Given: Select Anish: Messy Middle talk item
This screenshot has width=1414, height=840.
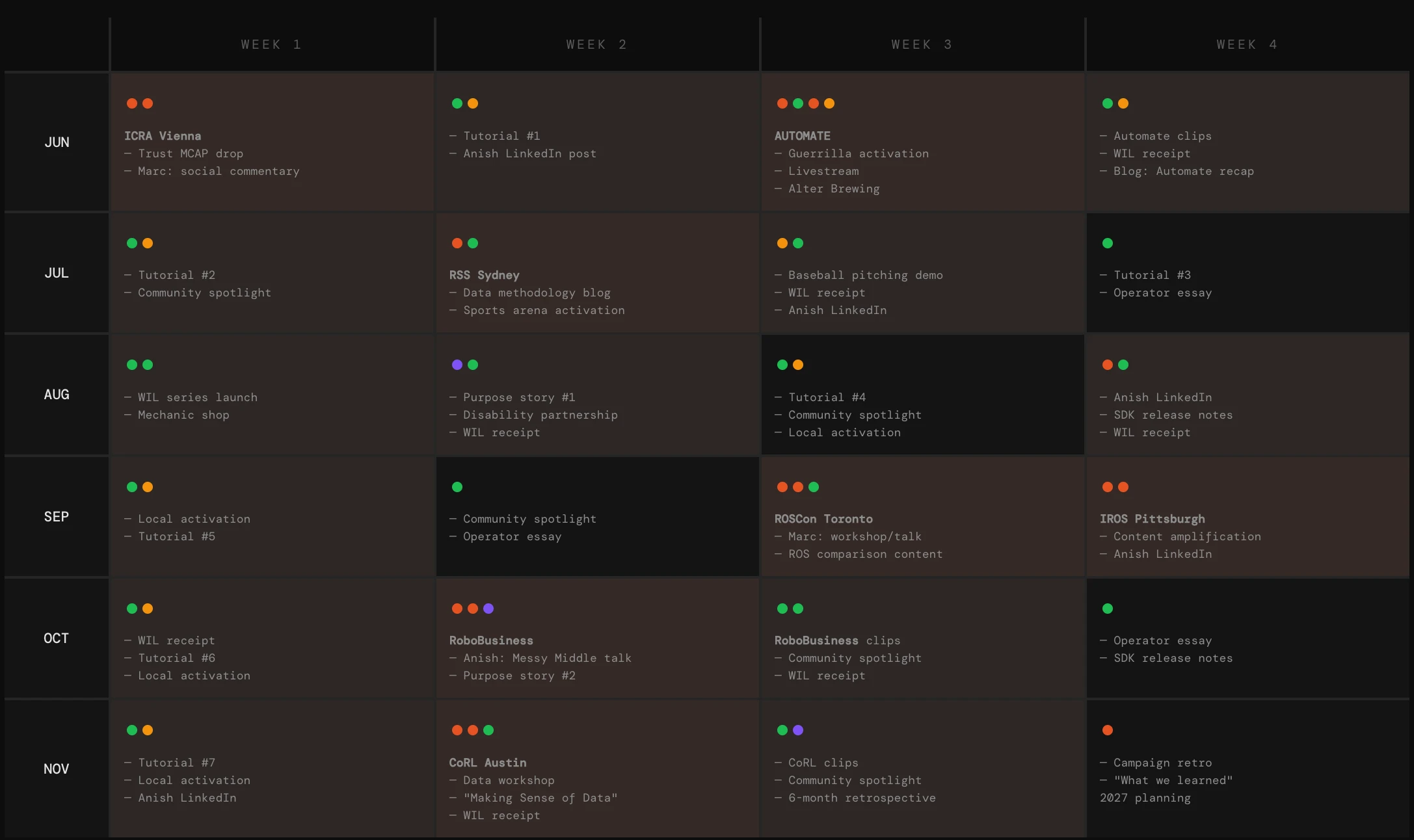Looking at the screenshot, I should pos(540,658).
